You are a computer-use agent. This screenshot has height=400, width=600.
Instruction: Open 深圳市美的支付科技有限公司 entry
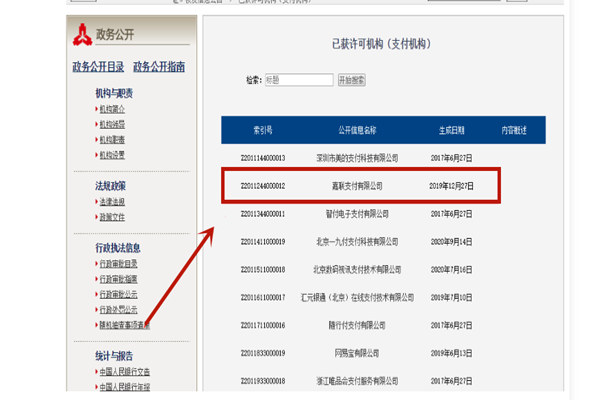click(357, 158)
